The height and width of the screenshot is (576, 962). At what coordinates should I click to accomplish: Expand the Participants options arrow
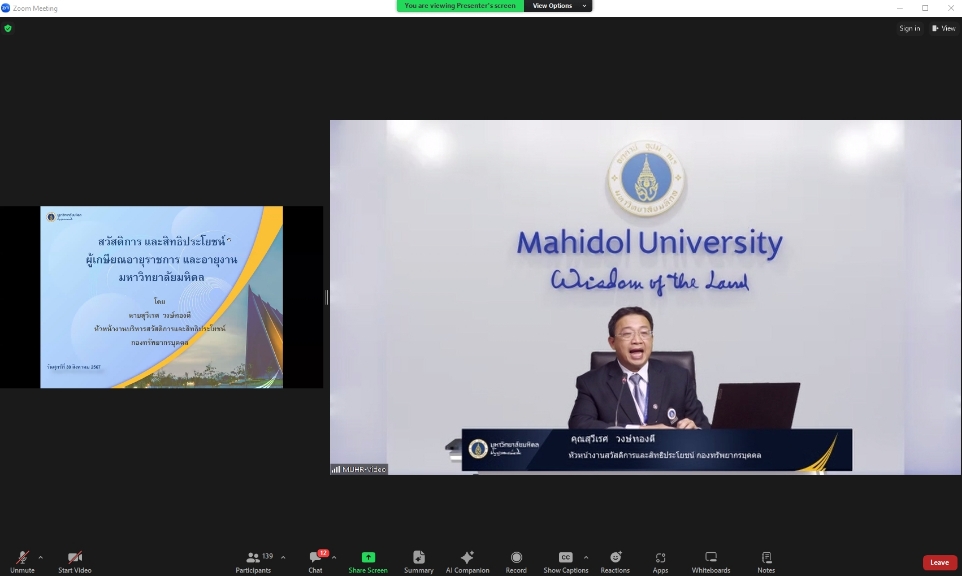point(283,558)
